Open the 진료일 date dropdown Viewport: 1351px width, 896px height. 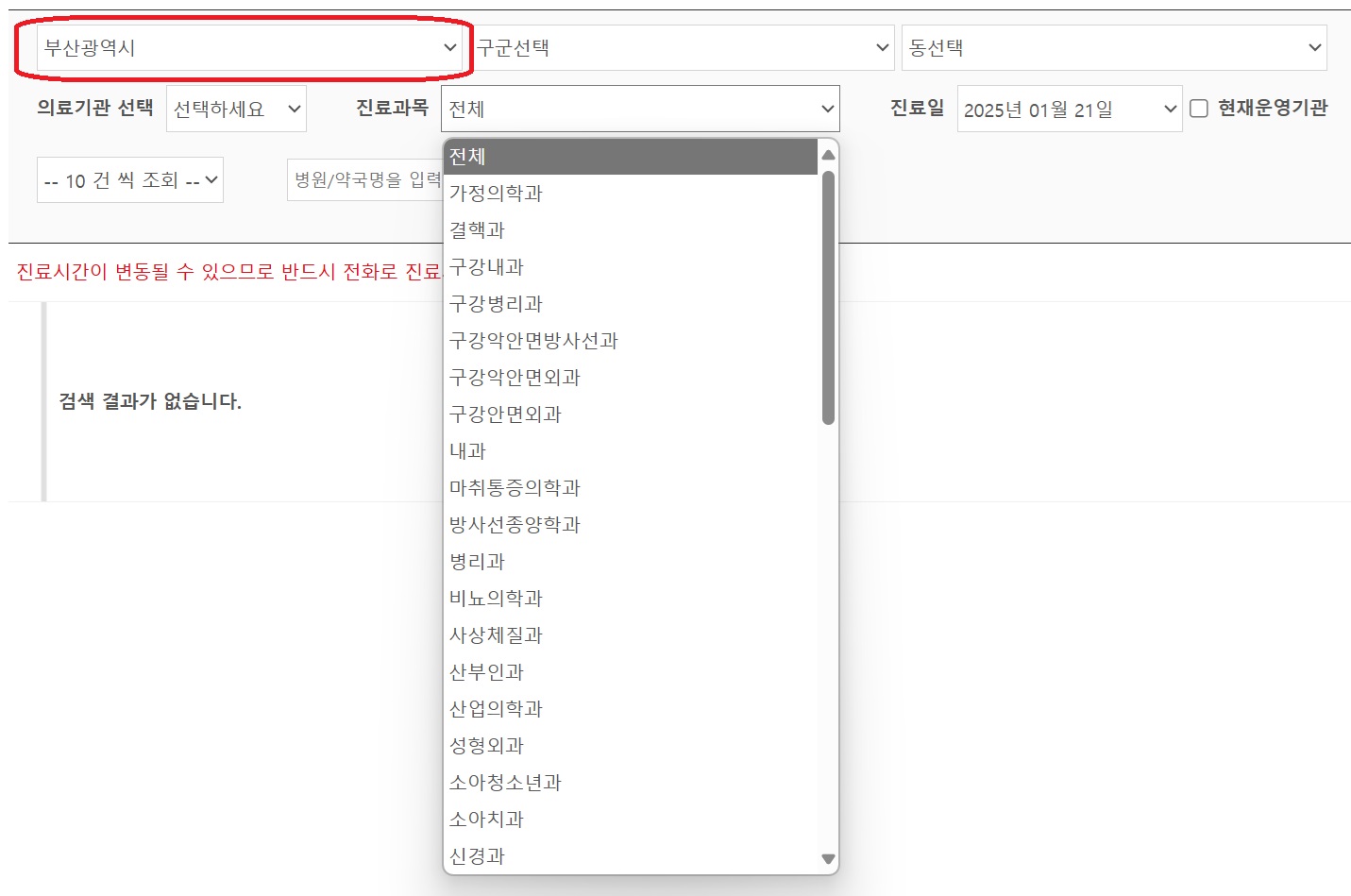coord(1069,109)
